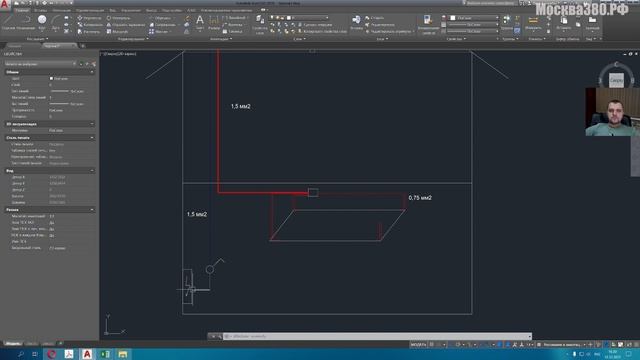Expand the Рисование panel flyout
Screen dimensions: 640x360
pyautogui.click(x=37, y=39)
